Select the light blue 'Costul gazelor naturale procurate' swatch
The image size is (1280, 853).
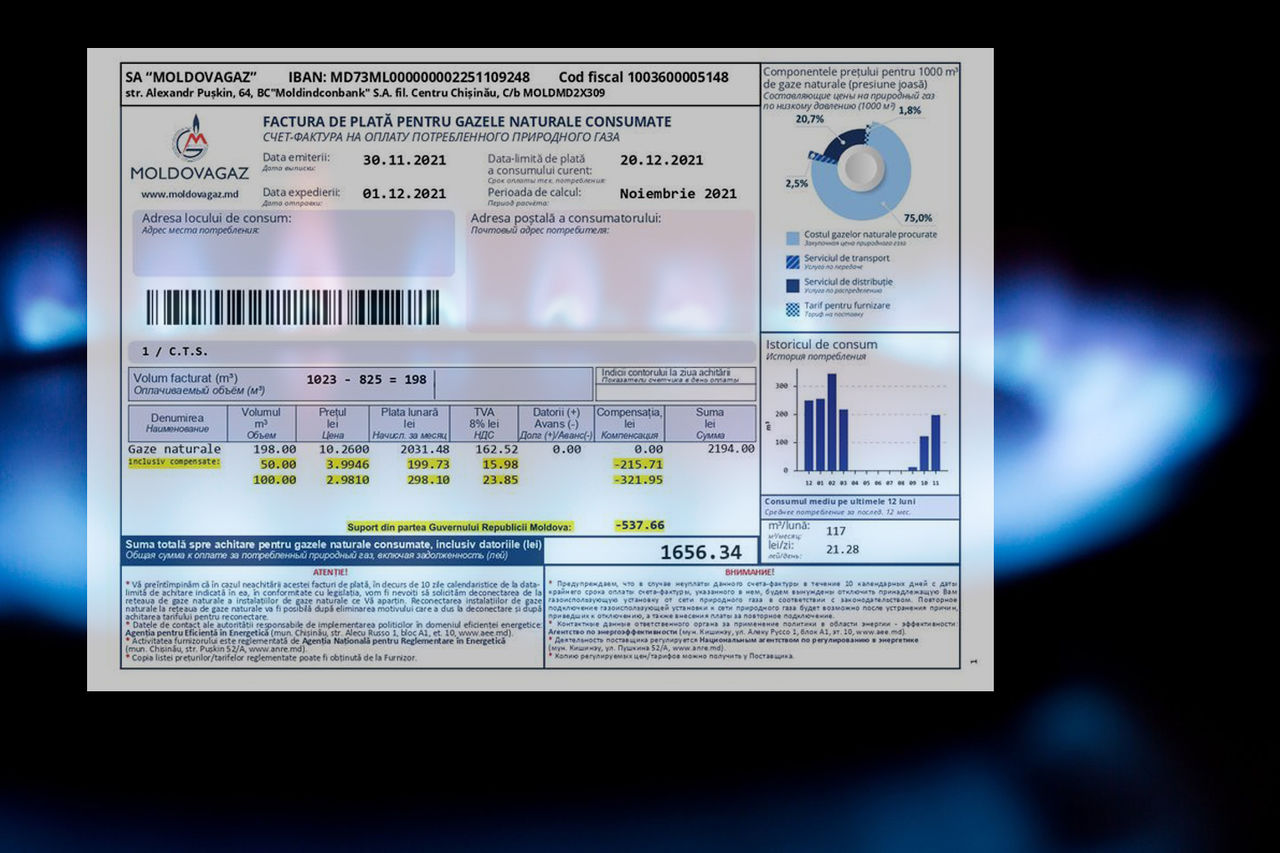click(792, 238)
